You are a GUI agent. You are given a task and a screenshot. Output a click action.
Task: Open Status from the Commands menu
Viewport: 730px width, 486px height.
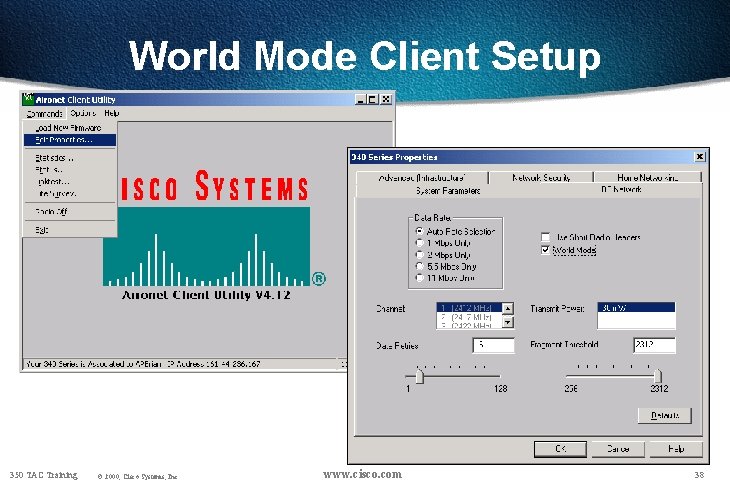tap(70, 169)
